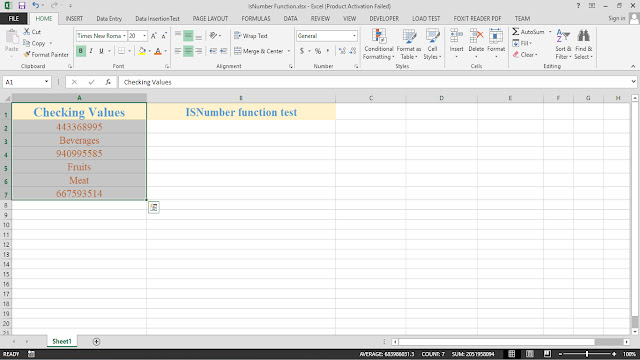
Task: Click Merge & Center button
Action: [259, 51]
